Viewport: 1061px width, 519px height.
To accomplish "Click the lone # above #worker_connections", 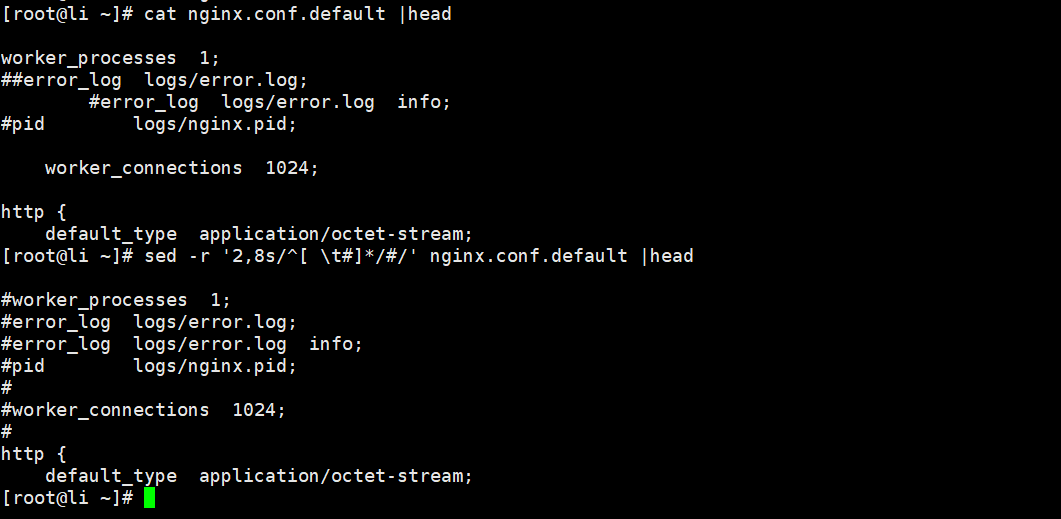I will click(6, 388).
